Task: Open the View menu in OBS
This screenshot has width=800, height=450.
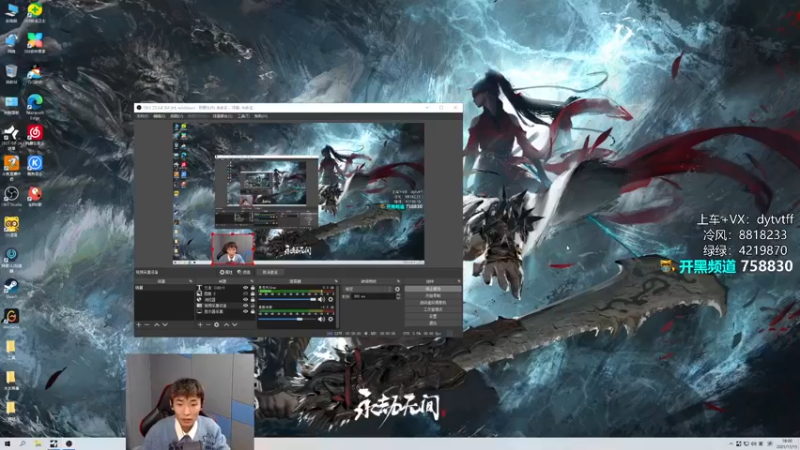Action: [x=177, y=116]
